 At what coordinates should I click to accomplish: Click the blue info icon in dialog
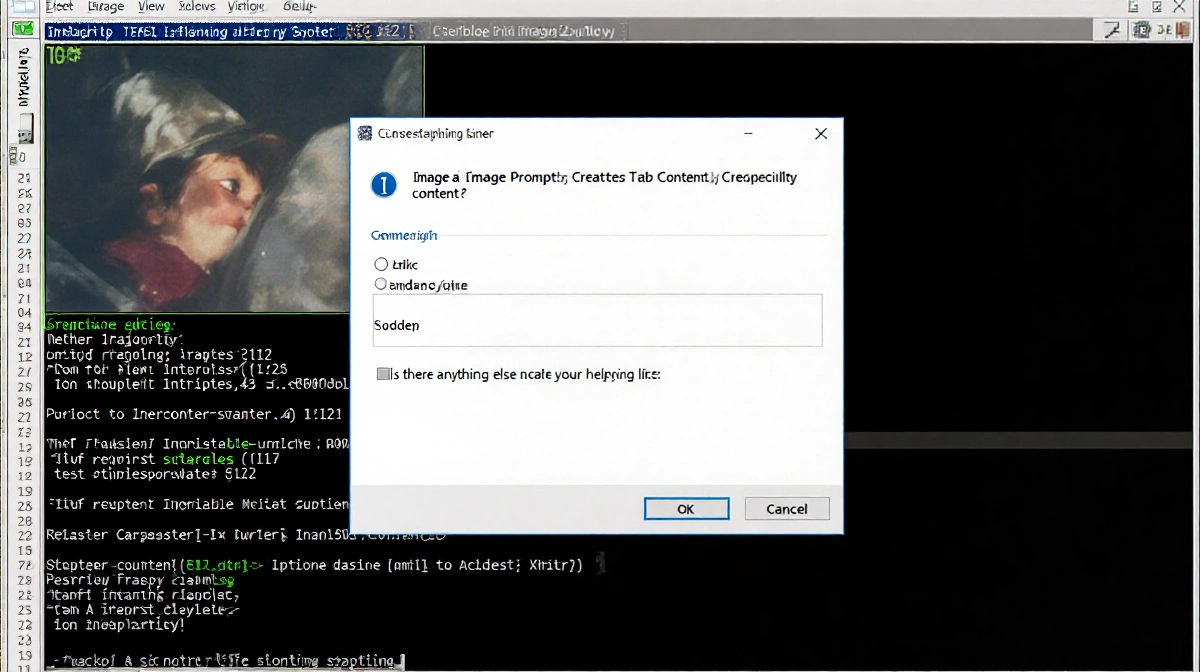pos(384,185)
